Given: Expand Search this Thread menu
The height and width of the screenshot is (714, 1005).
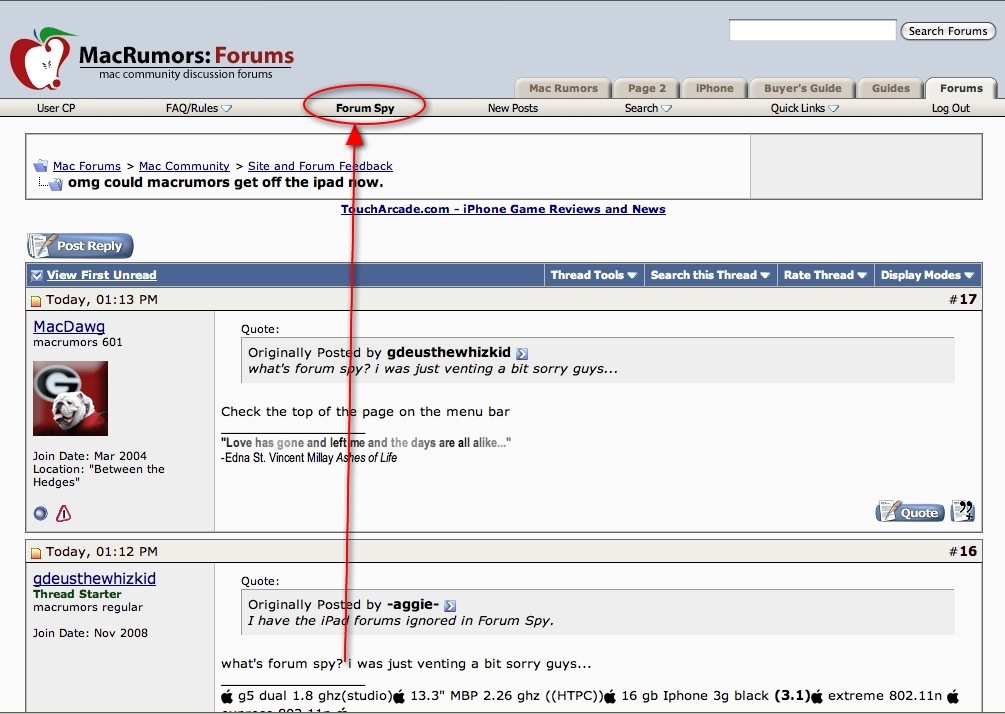Looking at the screenshot, I should point(710,275).
